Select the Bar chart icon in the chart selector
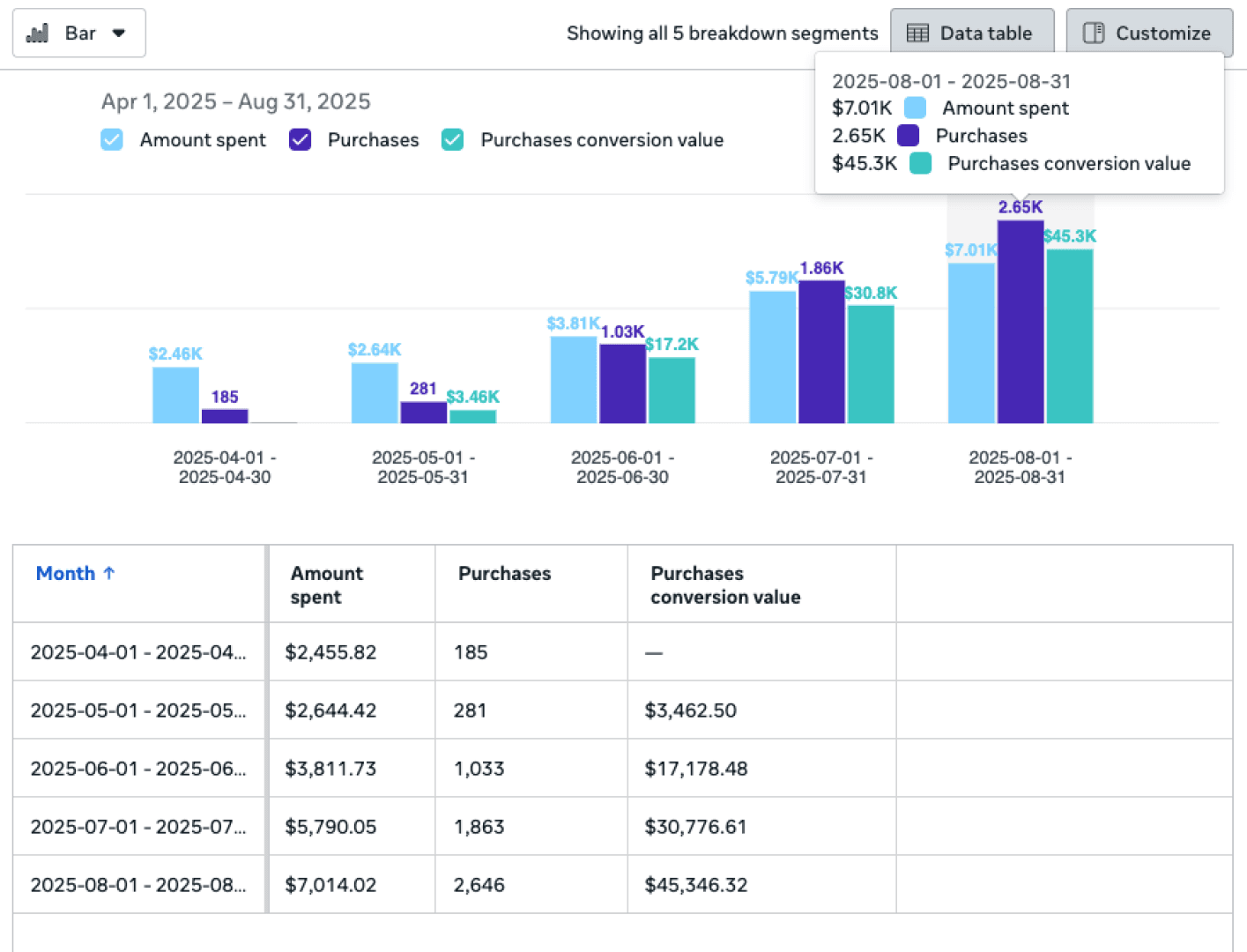This screenshot has width=1247, height=952. 37,33
